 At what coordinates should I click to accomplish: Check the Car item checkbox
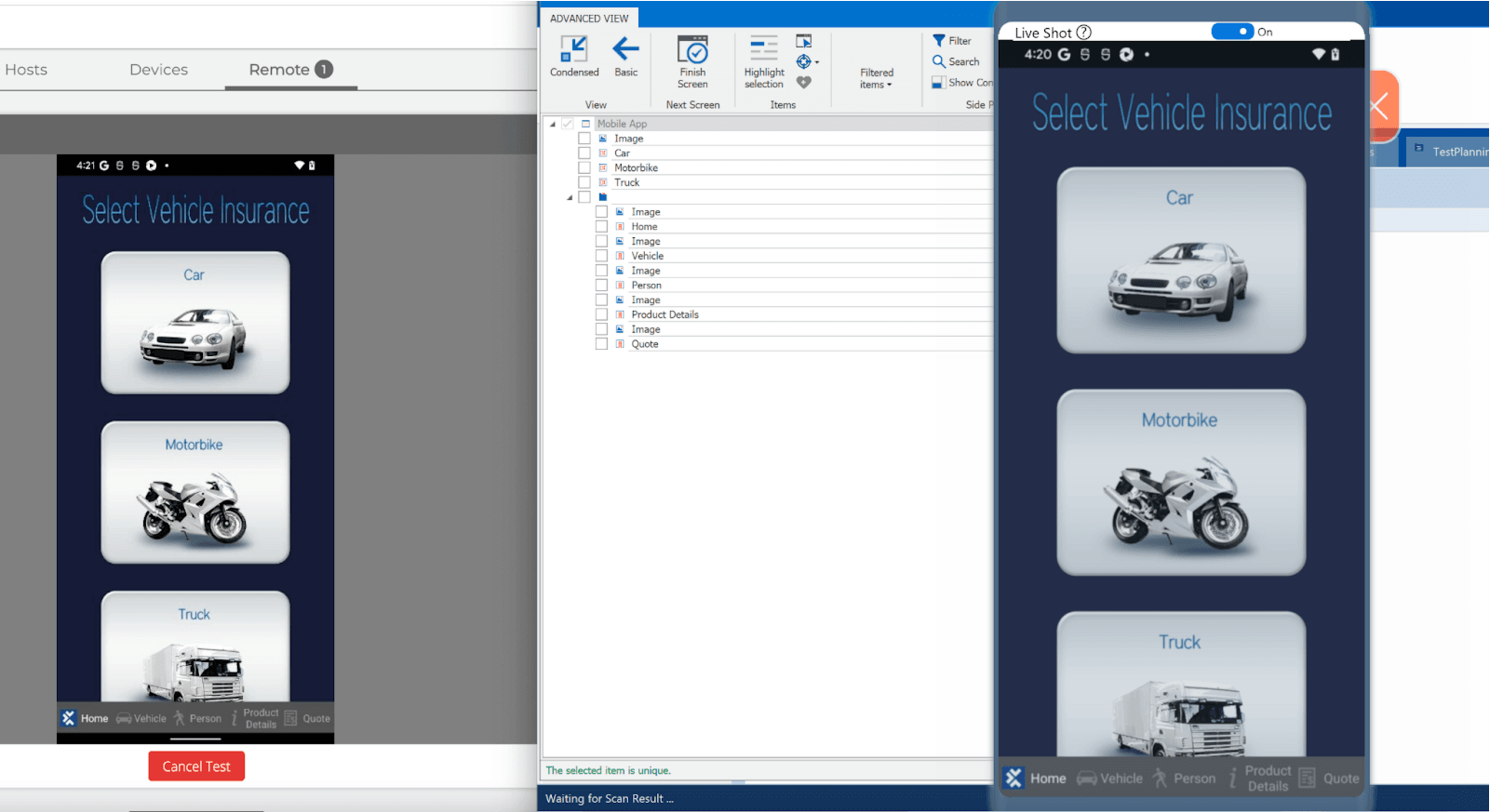pyautogui.click(x=584, y=153)
